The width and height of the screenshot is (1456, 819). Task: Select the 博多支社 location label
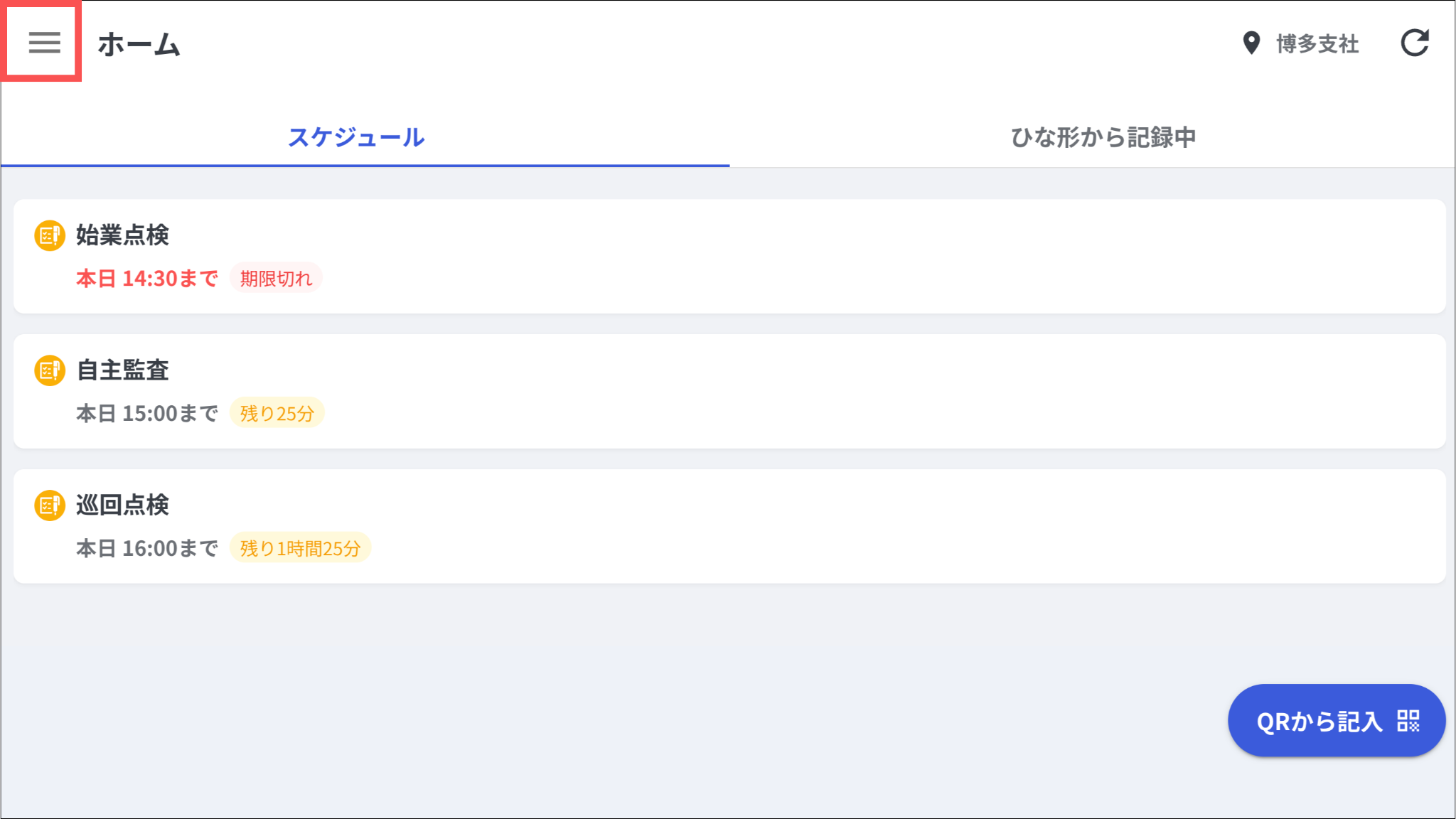tap(1317, 44)
